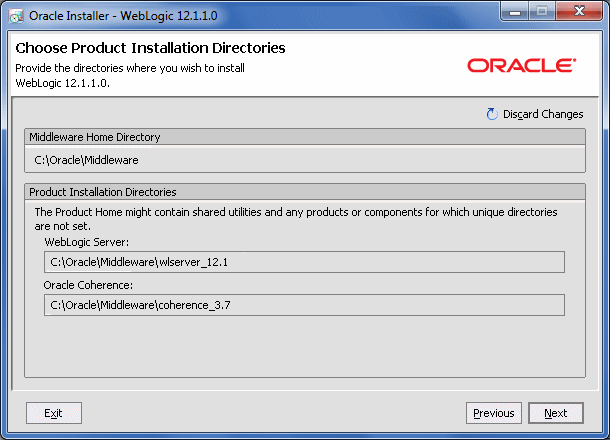Viewport: 610px width, 440px height.
Task: Click the Middleware Home Directory header
Action: 305,137
